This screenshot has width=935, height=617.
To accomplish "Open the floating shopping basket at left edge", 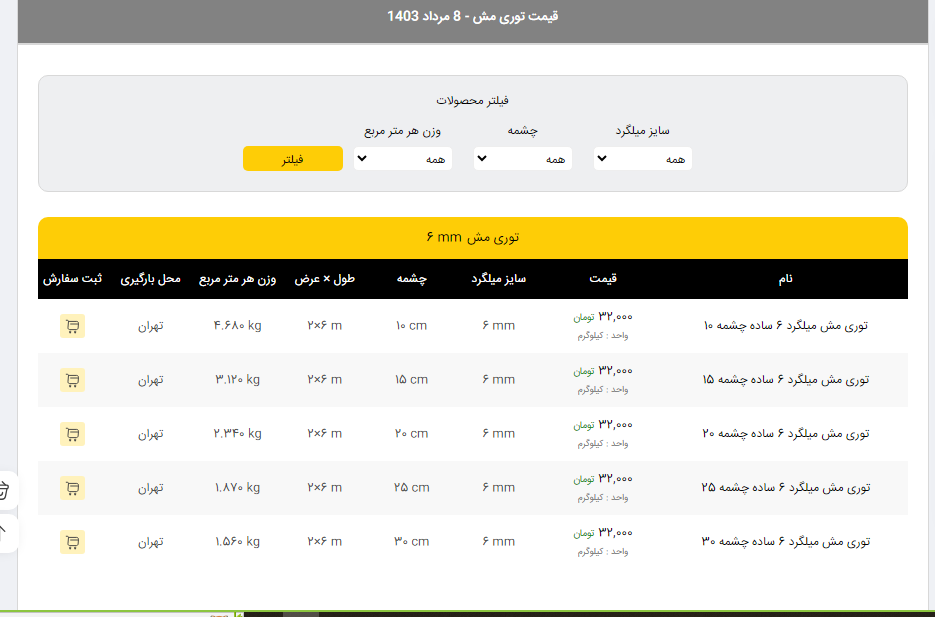I will point(5,490).
